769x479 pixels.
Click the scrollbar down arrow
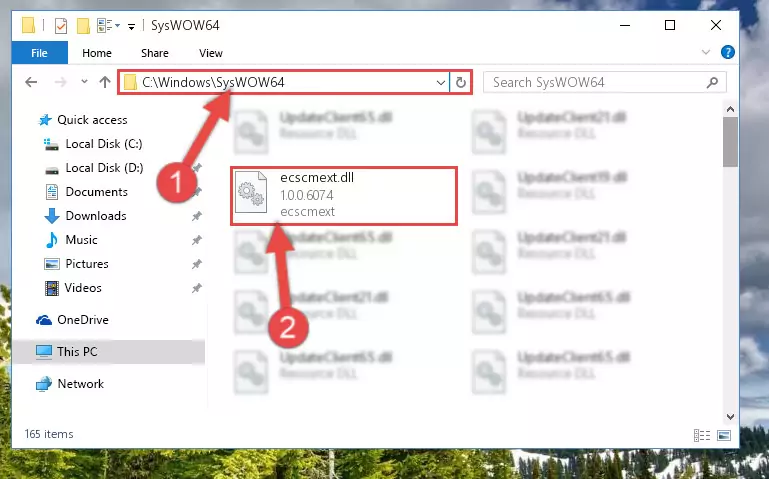pos(730,417)
